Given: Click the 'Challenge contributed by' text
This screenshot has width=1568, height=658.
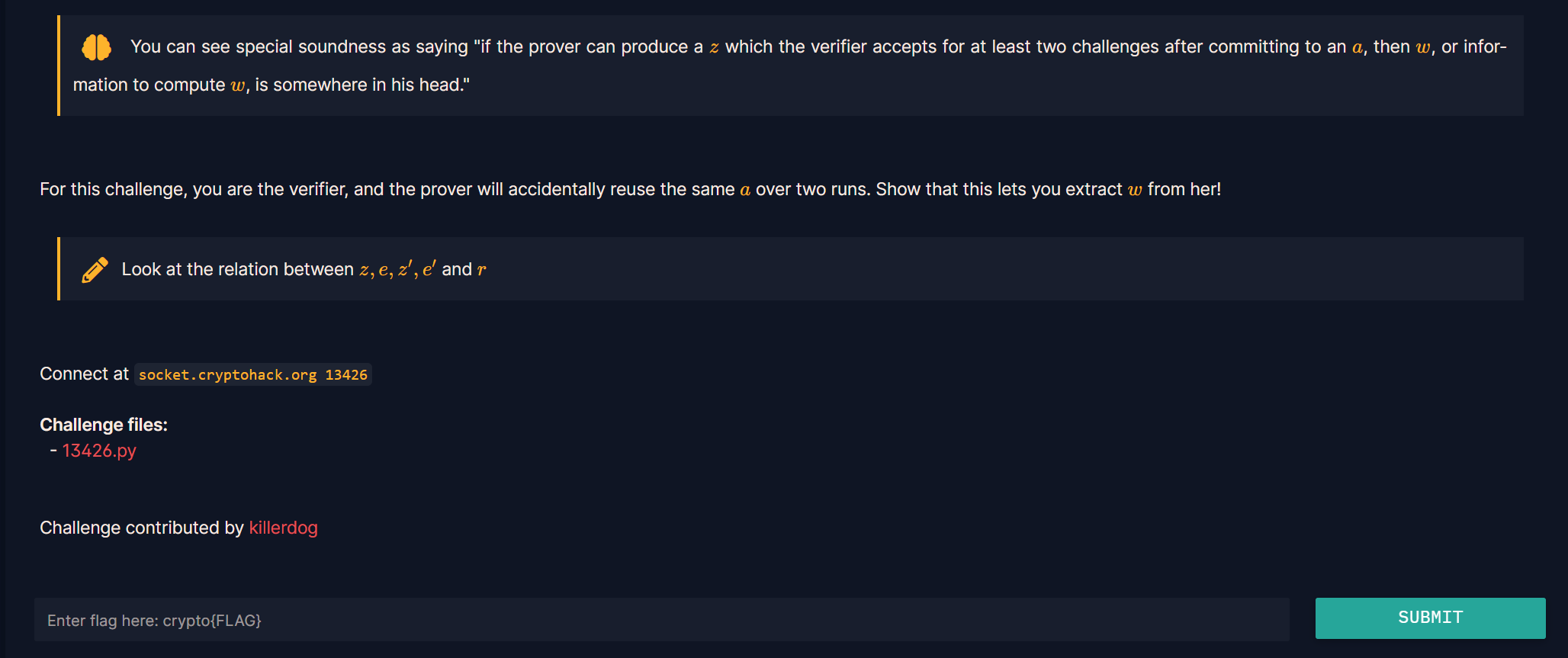Looking at the screenshot, I should click(141, 528).
